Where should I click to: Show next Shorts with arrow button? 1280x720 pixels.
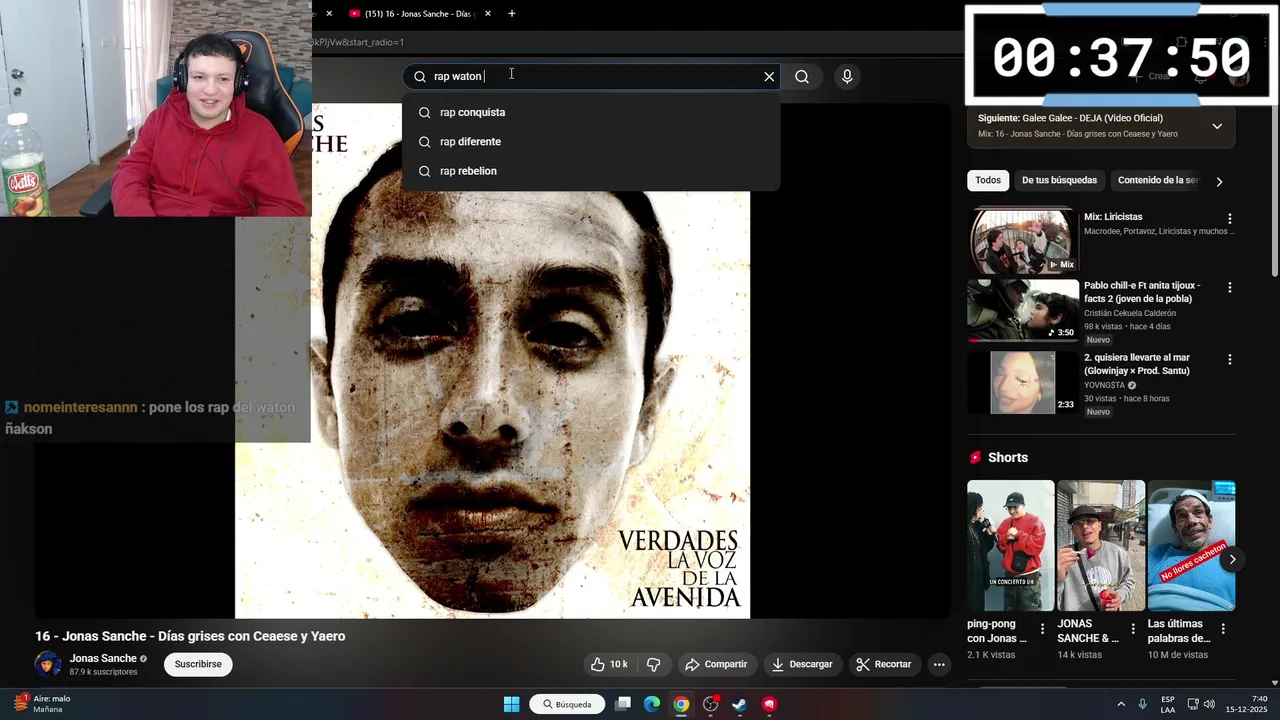pyautogui.click(x=1232, y=560)
